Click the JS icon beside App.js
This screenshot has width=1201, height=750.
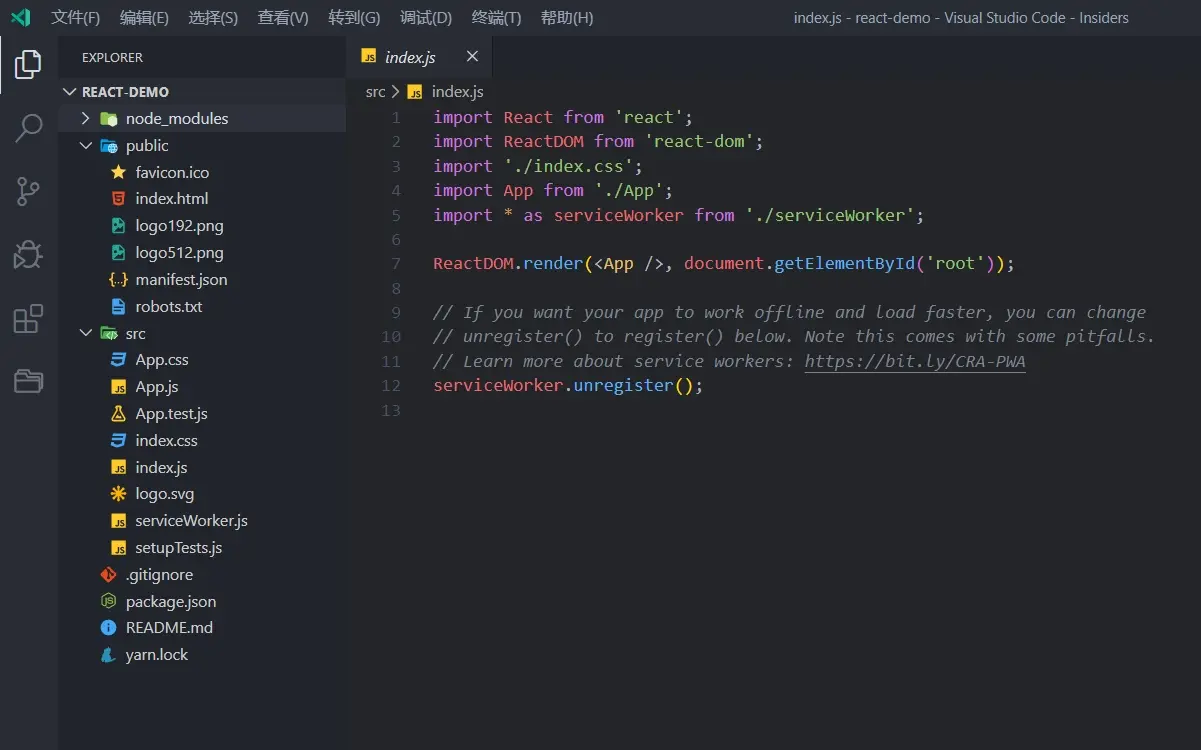coord(118,387)
